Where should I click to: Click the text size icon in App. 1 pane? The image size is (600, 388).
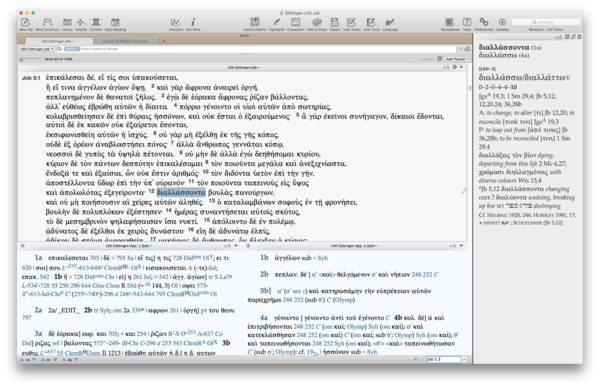tap(227, 246)
